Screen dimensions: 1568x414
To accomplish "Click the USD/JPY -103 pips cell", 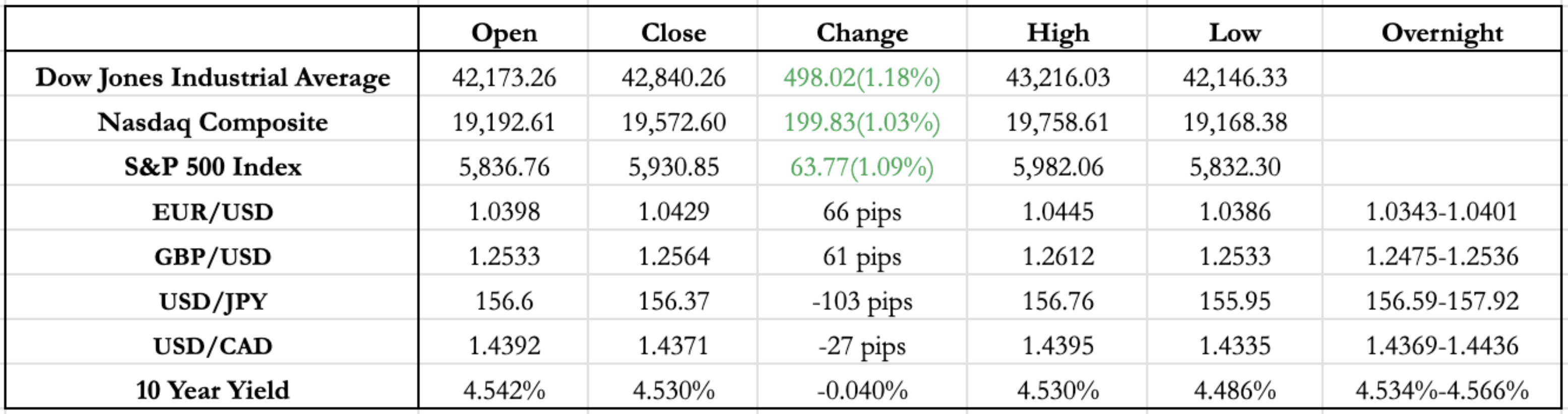I will point(862,301).
